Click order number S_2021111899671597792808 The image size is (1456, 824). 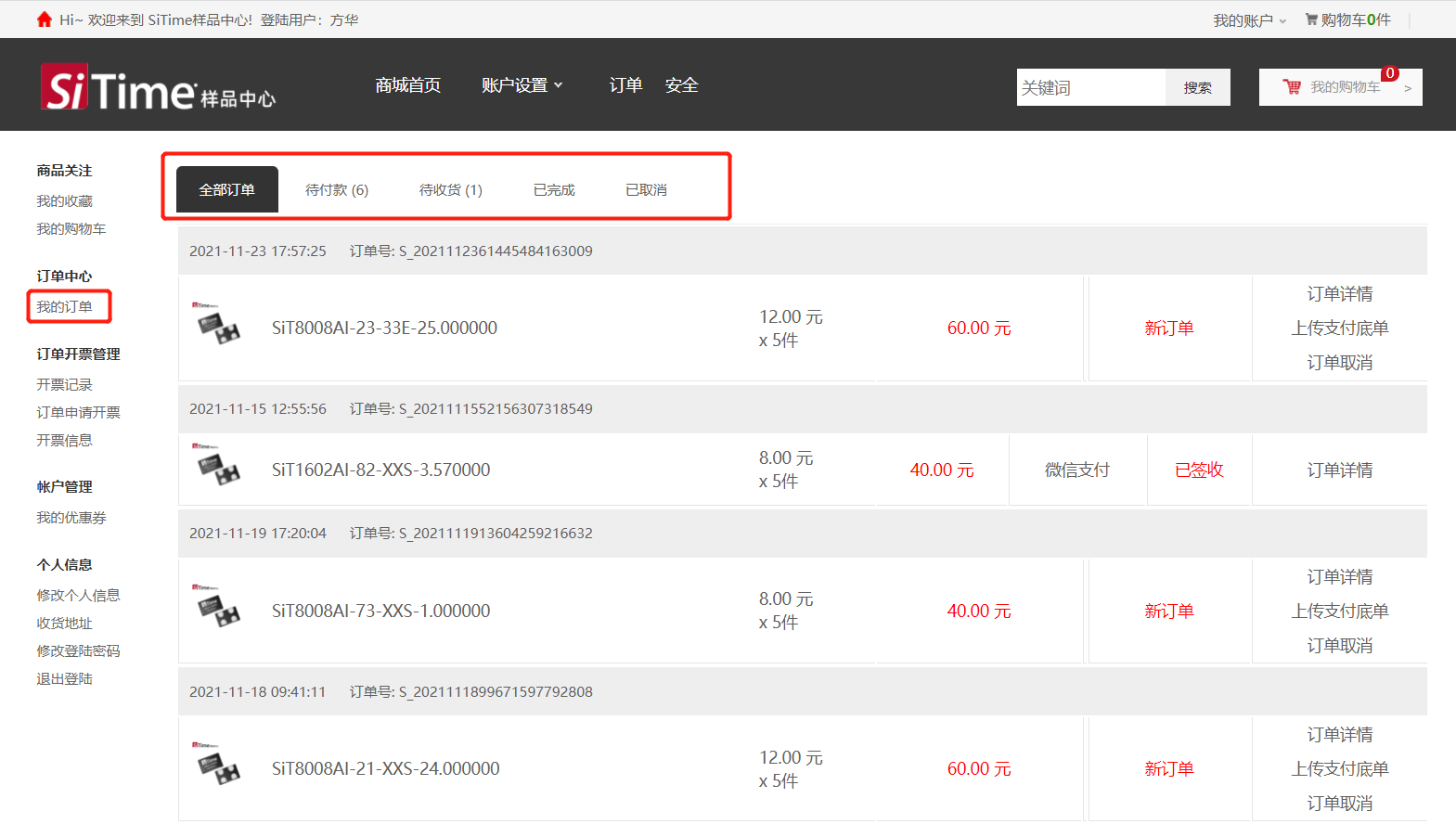coord(496,692)
